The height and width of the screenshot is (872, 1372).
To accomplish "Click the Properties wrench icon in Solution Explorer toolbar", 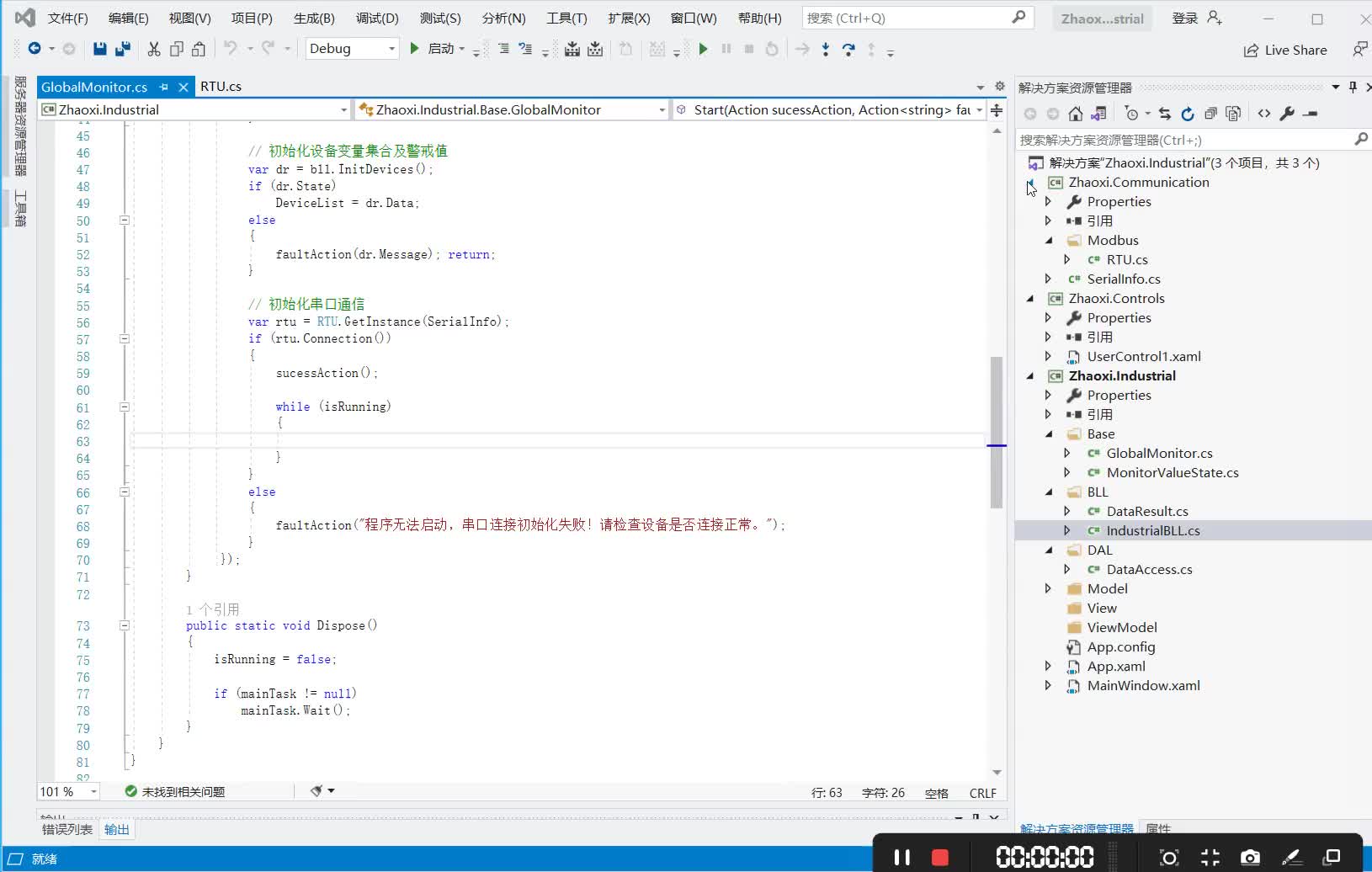I will click(1287, 114).
